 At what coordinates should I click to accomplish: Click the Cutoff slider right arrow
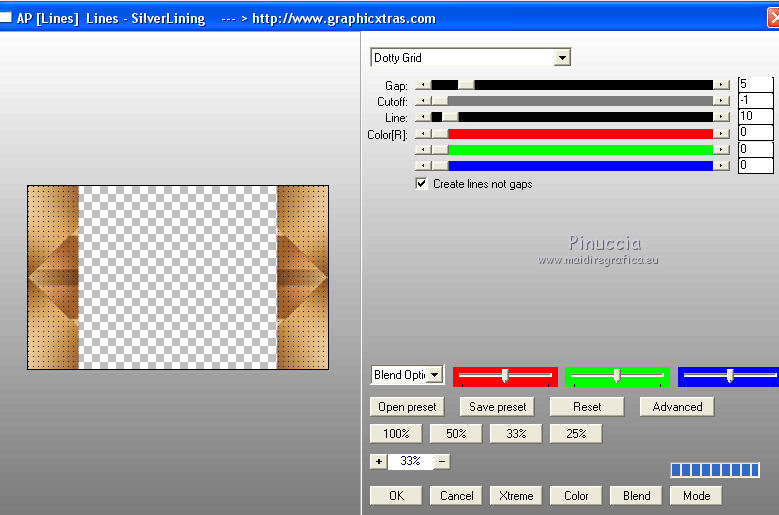[x=721, y=101]
